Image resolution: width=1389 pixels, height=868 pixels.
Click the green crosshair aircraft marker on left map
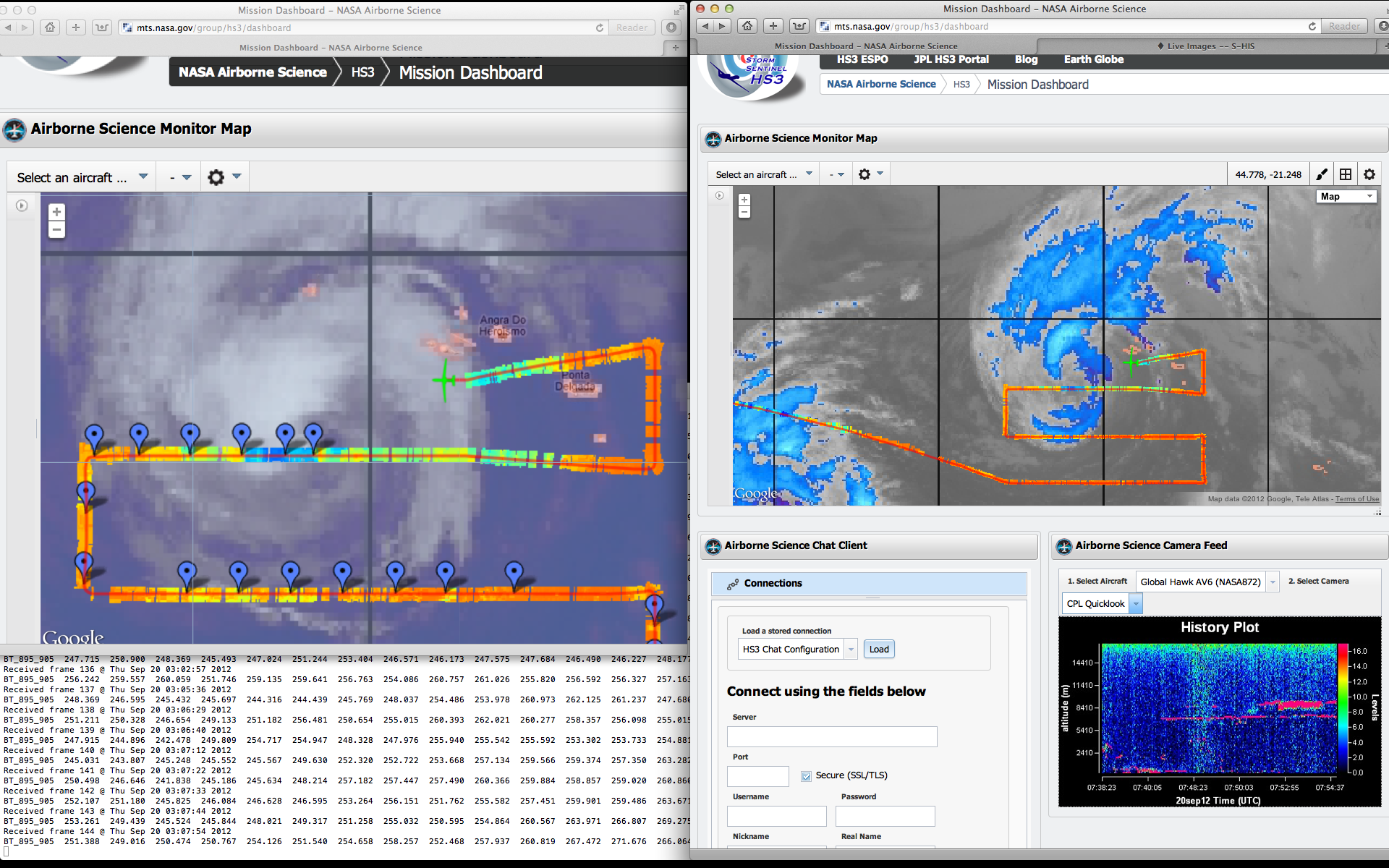(x=444, y=380)
